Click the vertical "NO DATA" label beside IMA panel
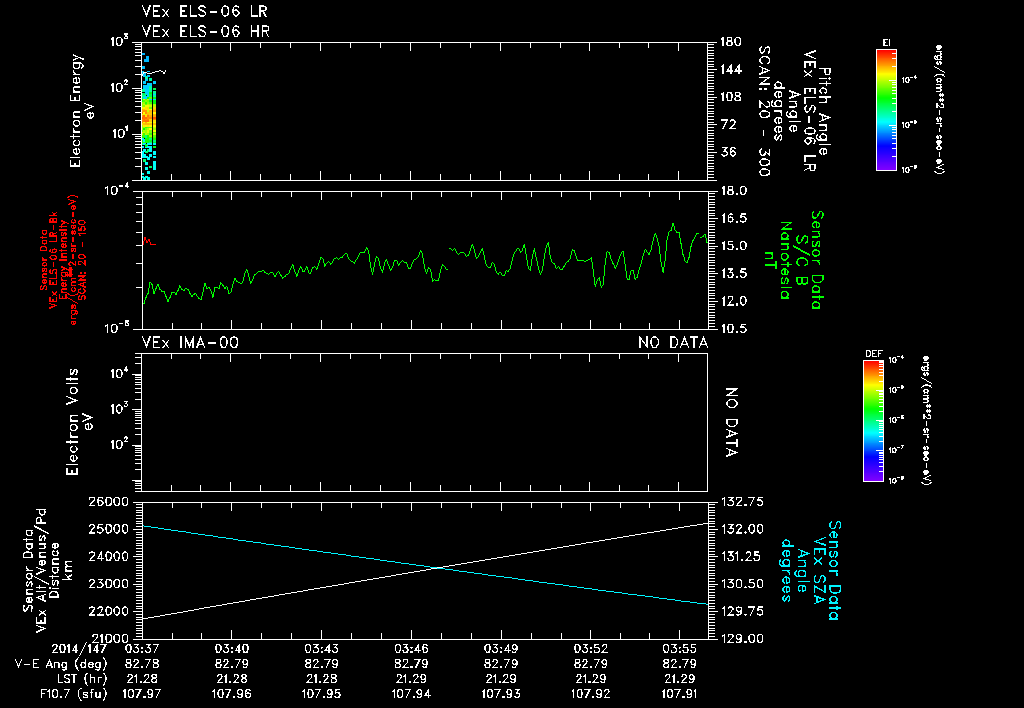Viewport: 1024px width, 708px height. (731, 423)
